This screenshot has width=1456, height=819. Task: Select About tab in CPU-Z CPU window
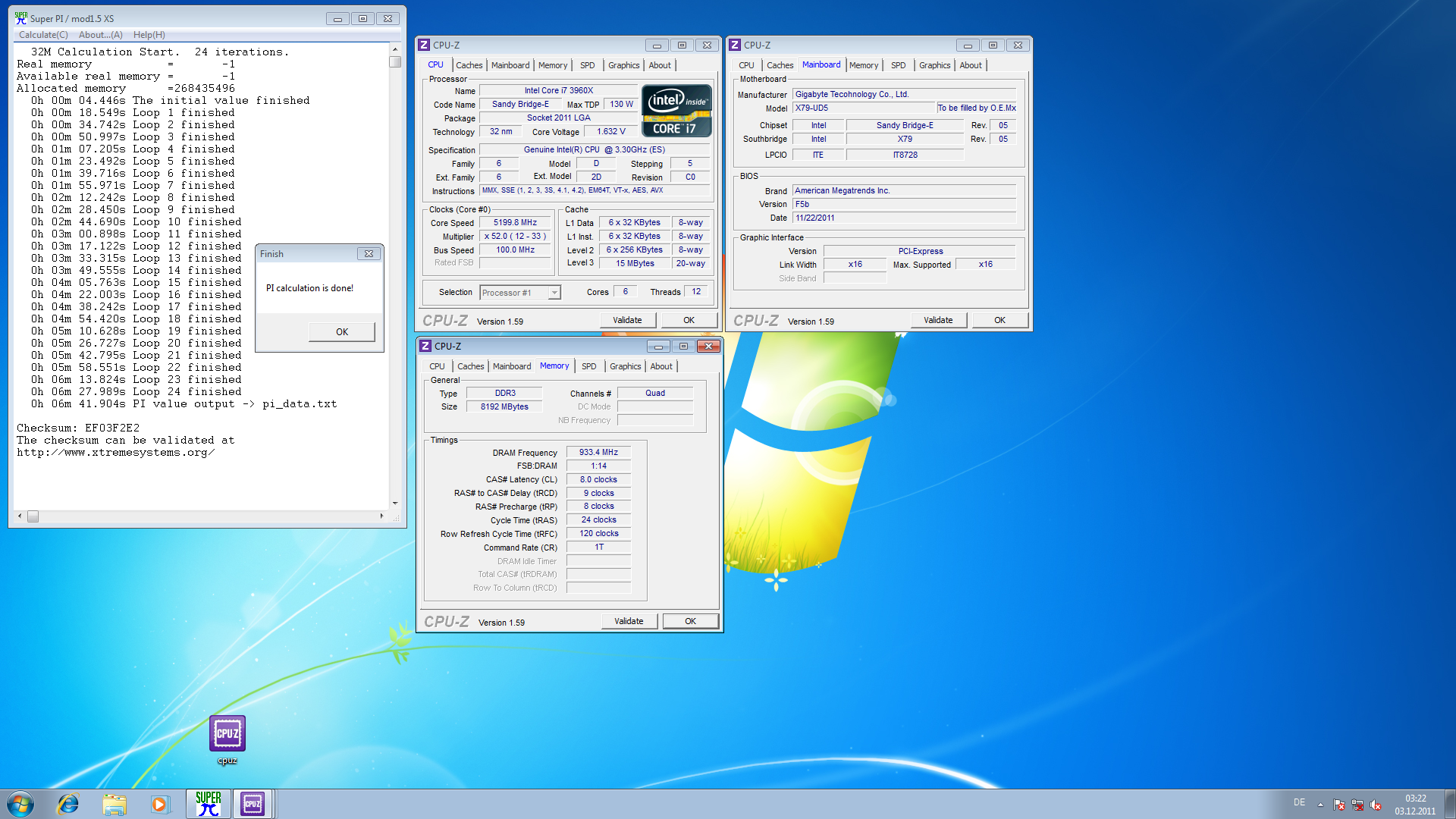[660, 65]
